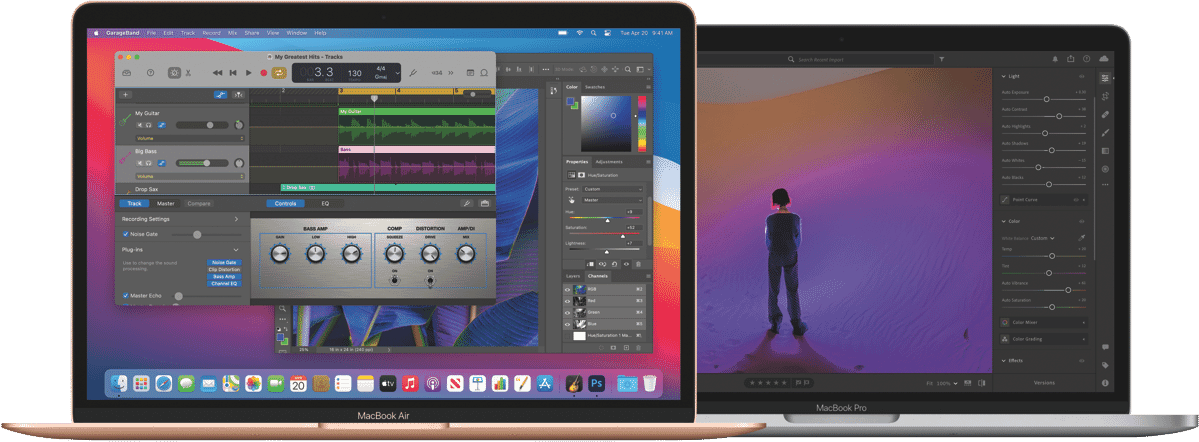Image resolution: width=1199 pixels, height=442 pixels.
Task: Collapse the Plug-ins section
Action: pyautogui.click(x=236, y=249)
